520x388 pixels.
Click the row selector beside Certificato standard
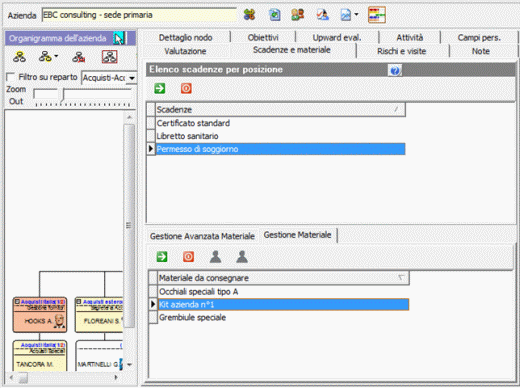coord(151,123)
